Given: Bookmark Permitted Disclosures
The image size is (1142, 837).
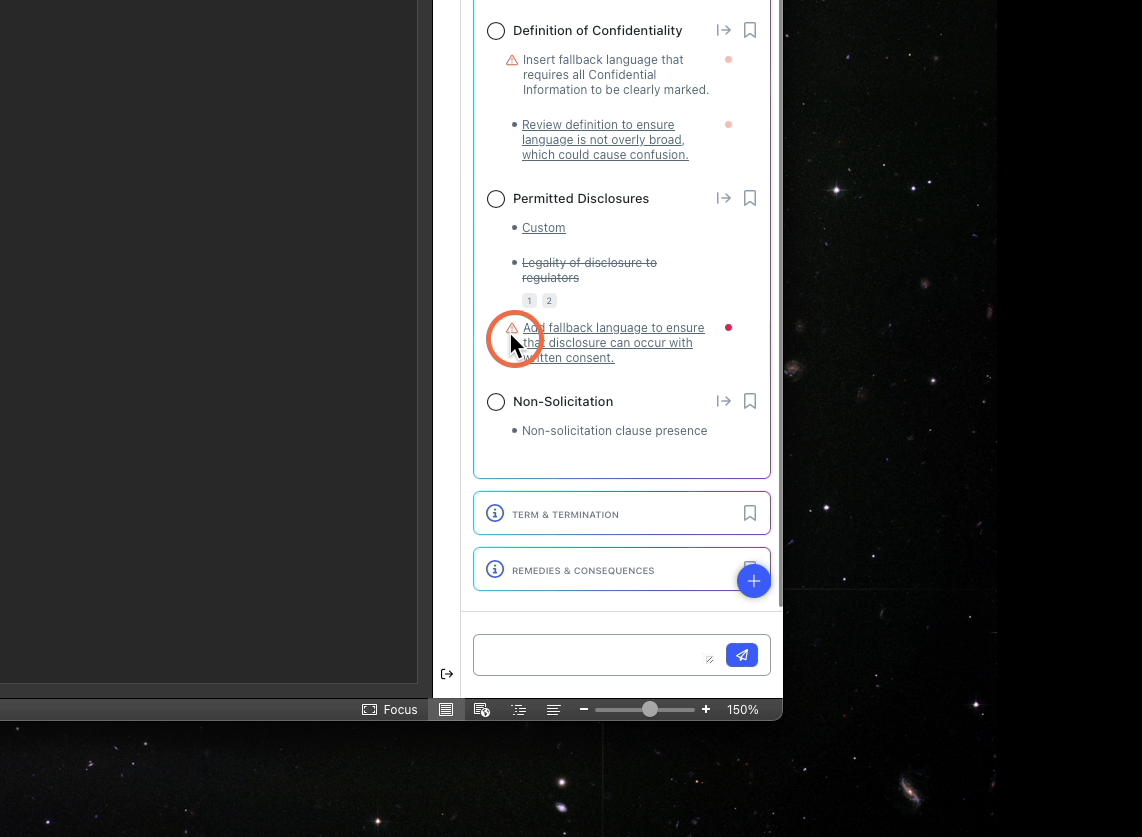Looking at the screenshot, I should (749, 198).
